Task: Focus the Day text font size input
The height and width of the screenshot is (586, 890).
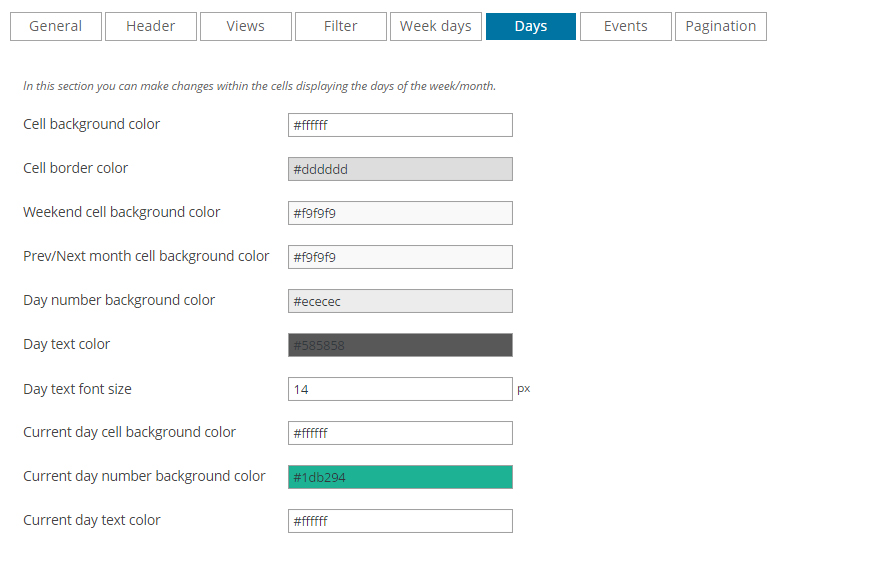Action: point(400,389)
